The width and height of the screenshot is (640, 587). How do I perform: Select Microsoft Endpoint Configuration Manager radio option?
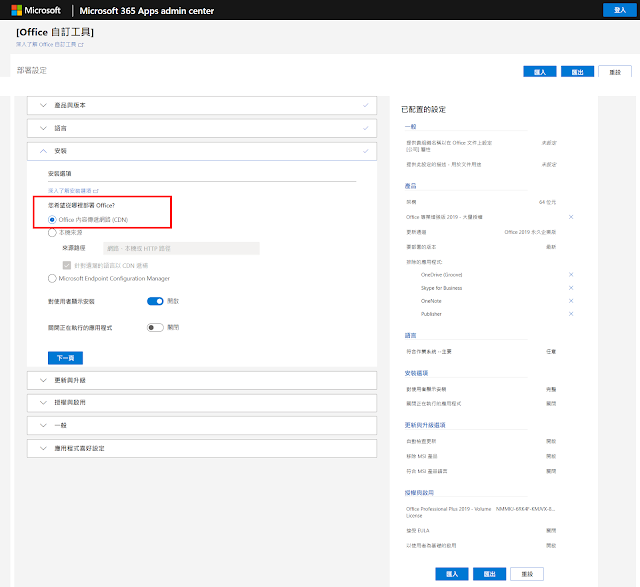point(52,278)
